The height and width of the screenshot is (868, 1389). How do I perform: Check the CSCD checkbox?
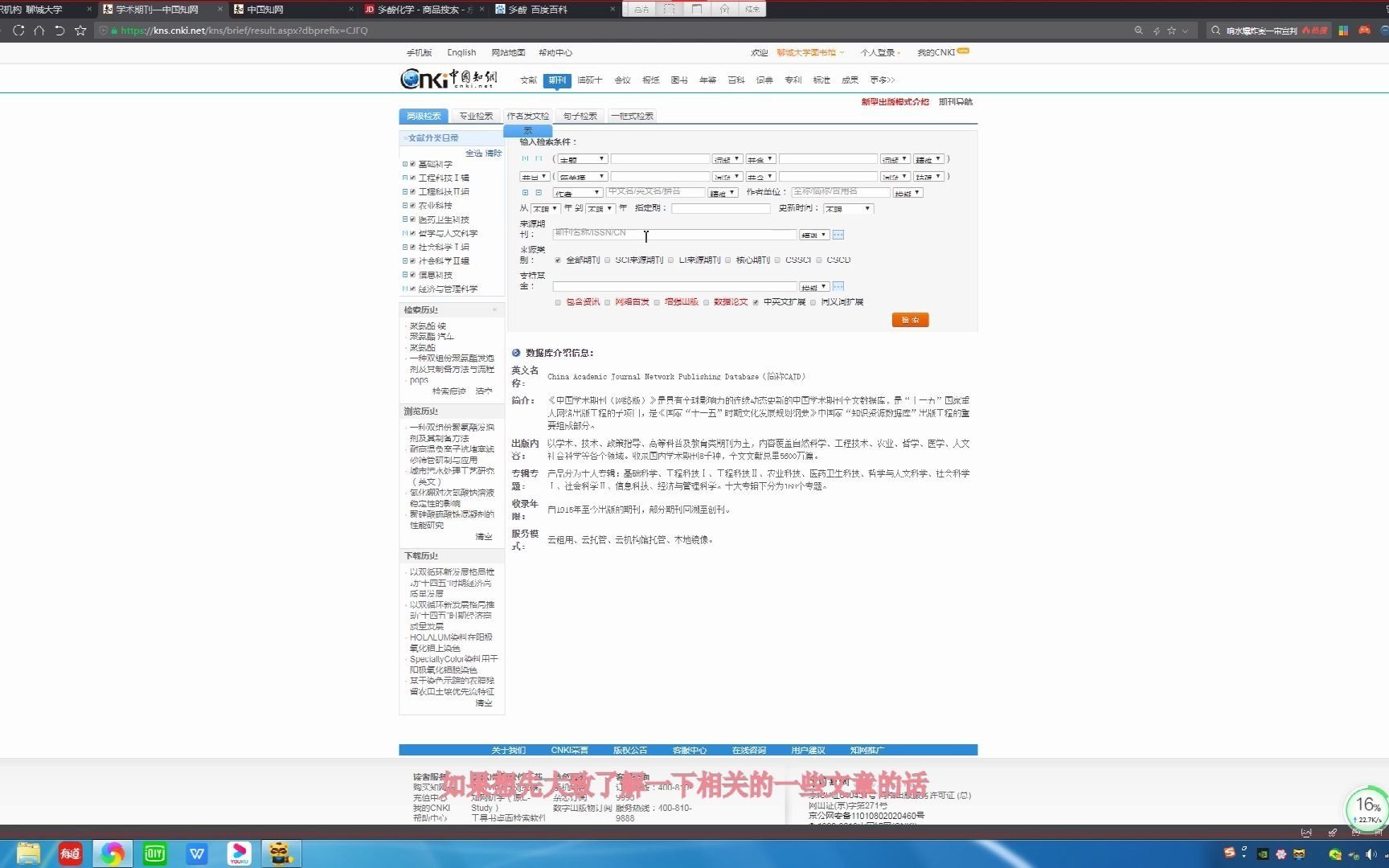819,260
